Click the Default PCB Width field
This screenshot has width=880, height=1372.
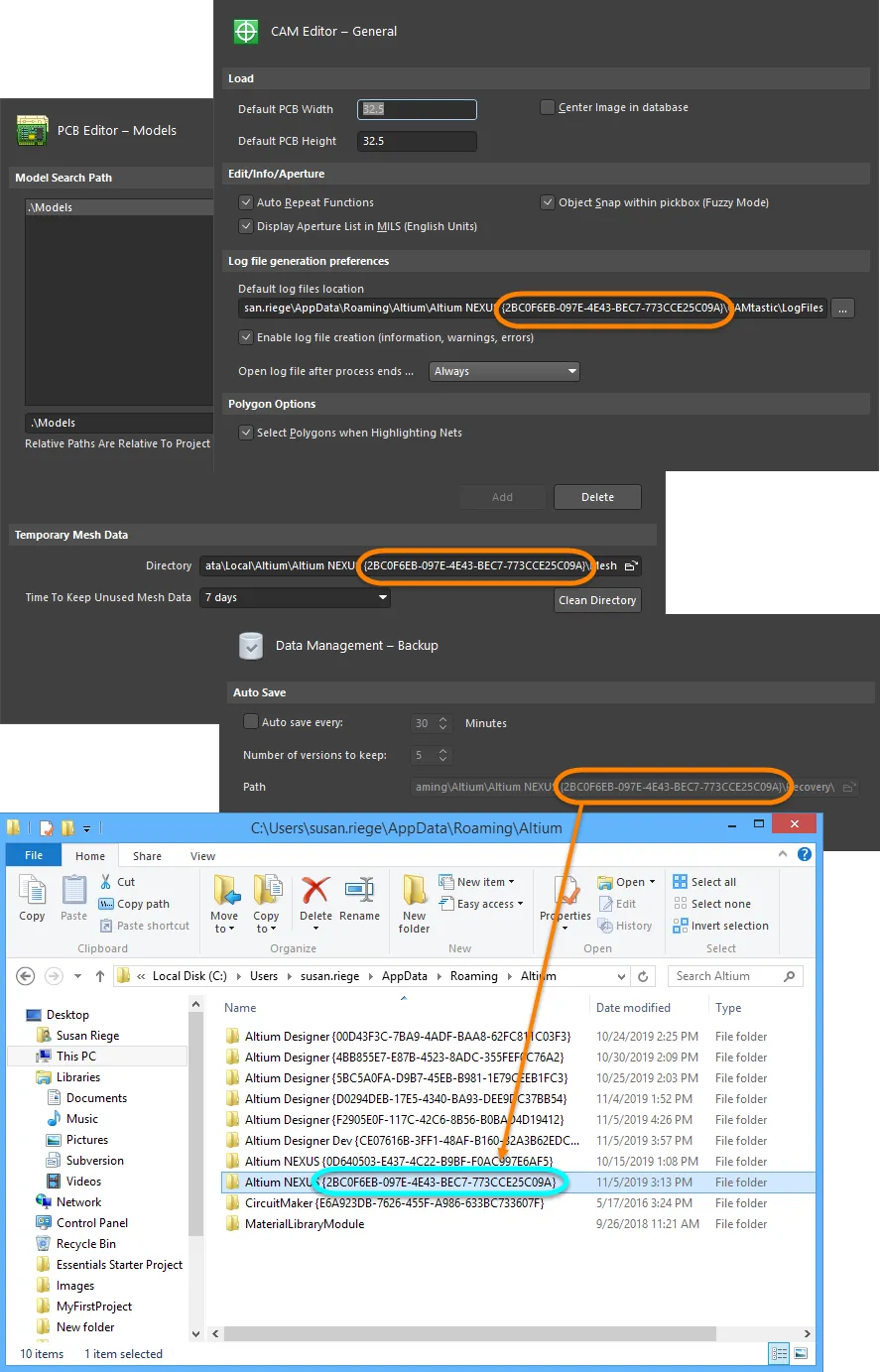pos(417,109)
